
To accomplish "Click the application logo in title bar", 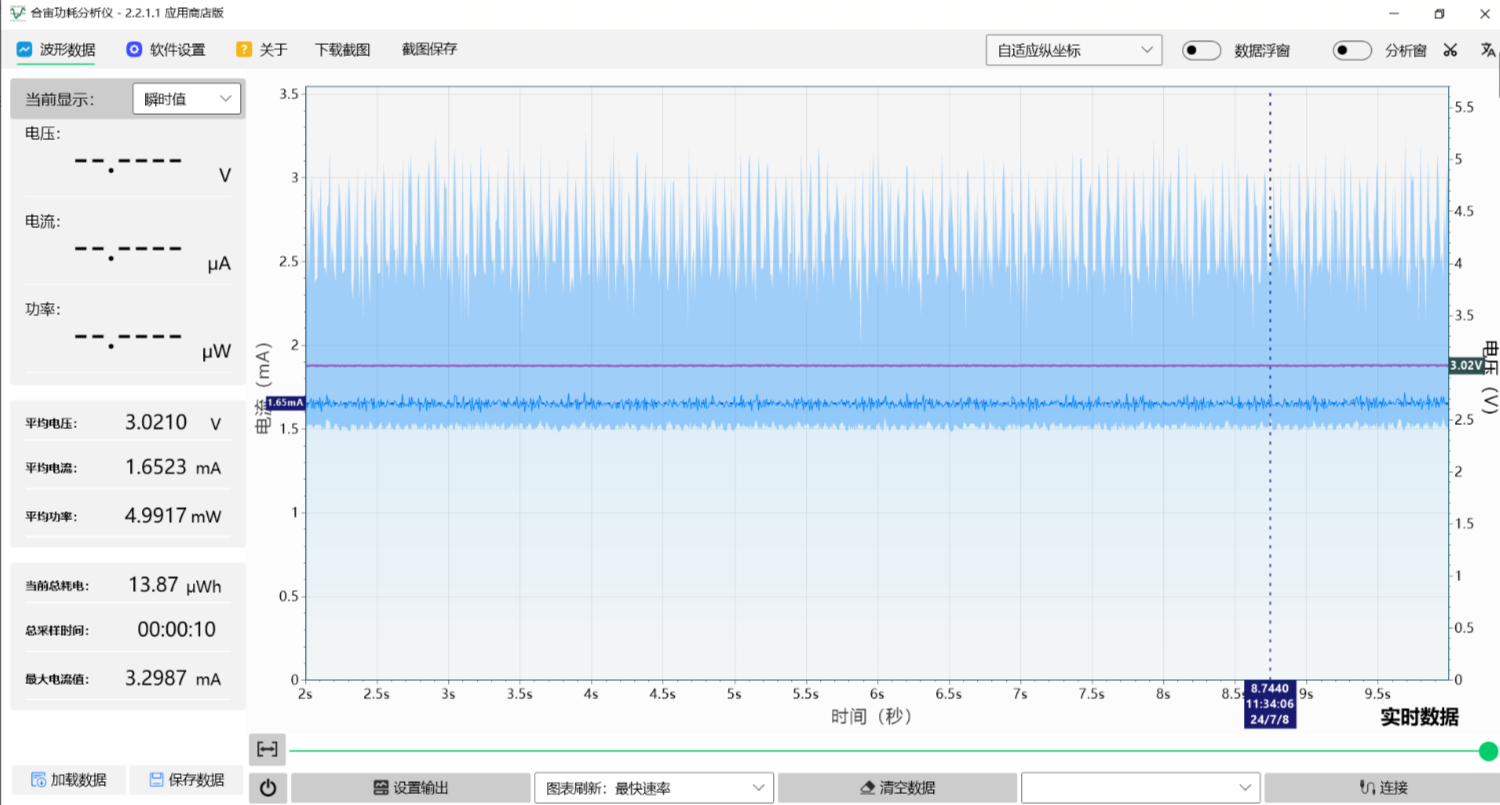I will point(16,13).
